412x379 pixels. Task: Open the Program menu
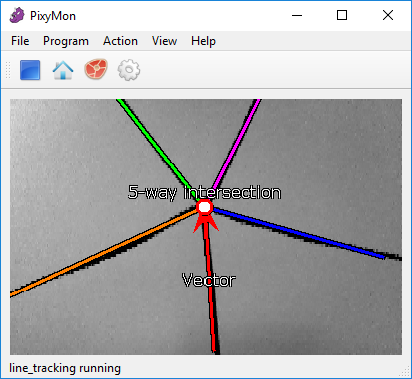[x=66, y=41]
